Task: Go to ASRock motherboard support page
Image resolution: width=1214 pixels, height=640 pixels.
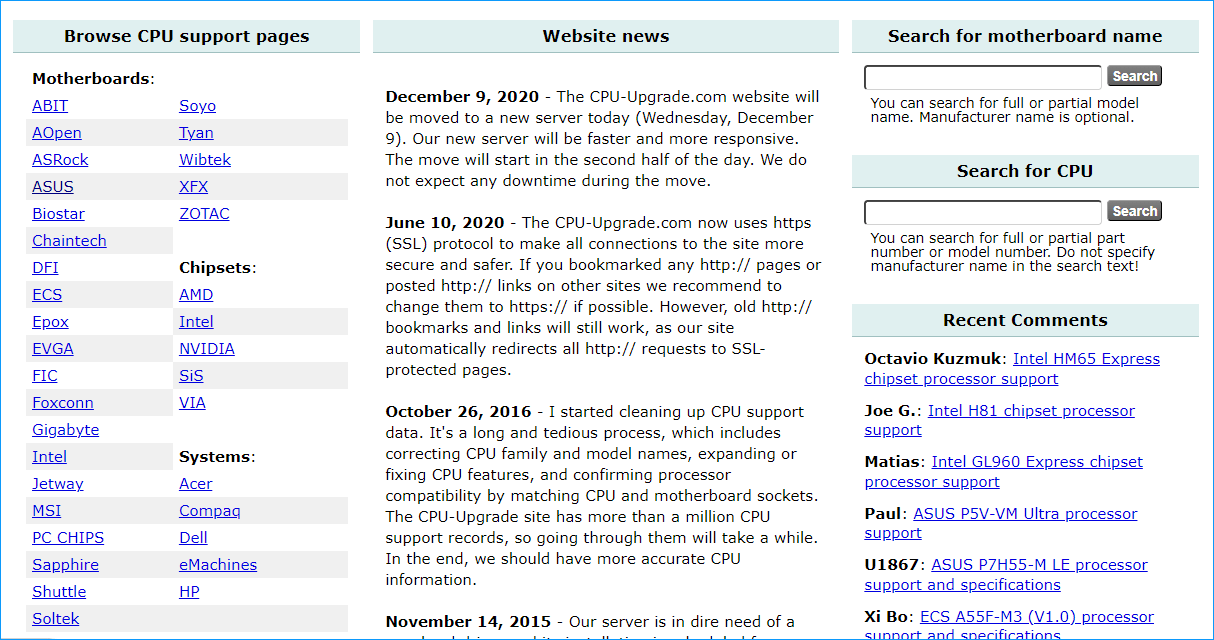Action: [x=60, y=160]
